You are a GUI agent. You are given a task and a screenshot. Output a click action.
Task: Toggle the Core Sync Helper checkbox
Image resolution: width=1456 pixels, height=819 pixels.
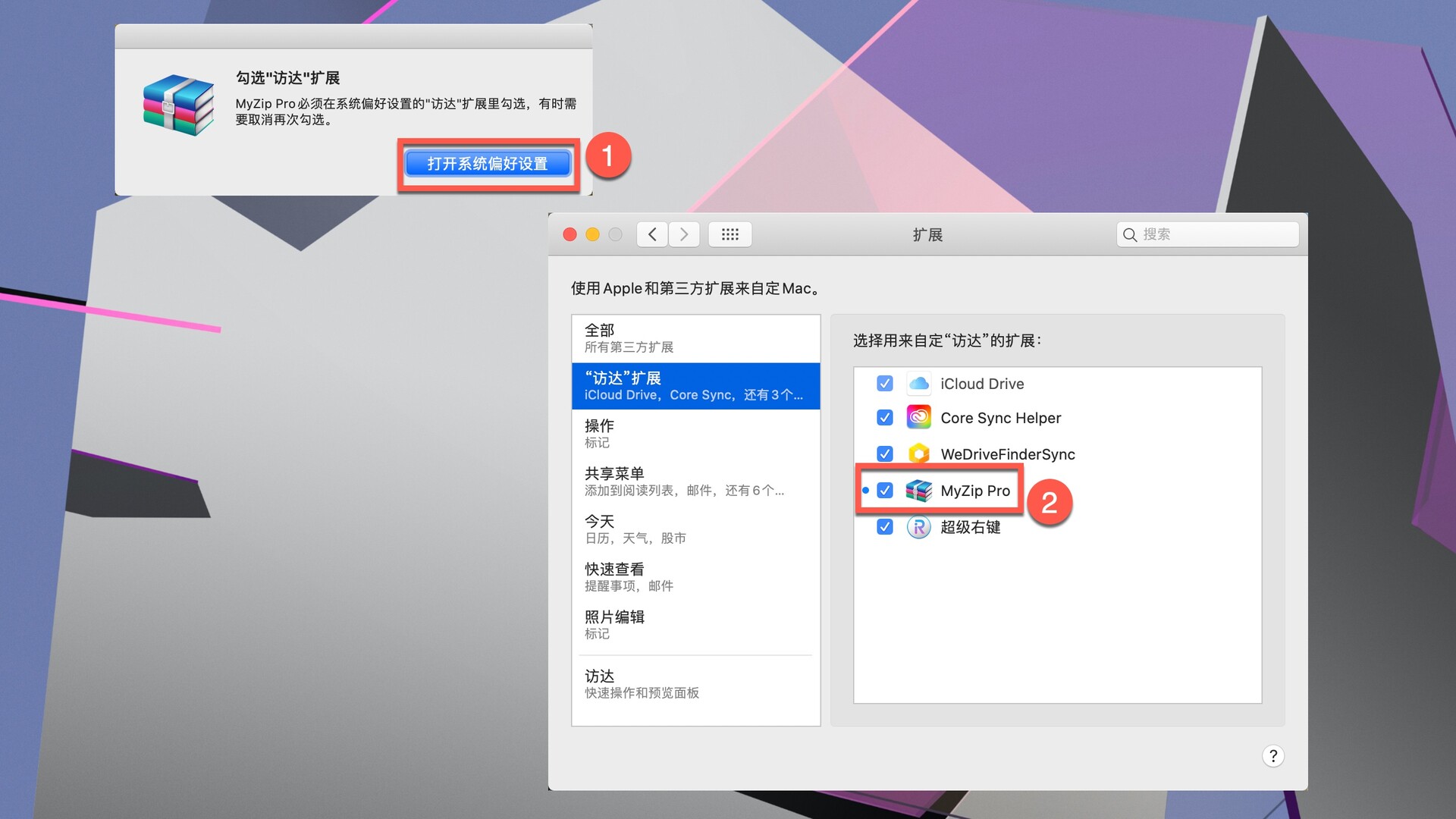tap(885, 418)
